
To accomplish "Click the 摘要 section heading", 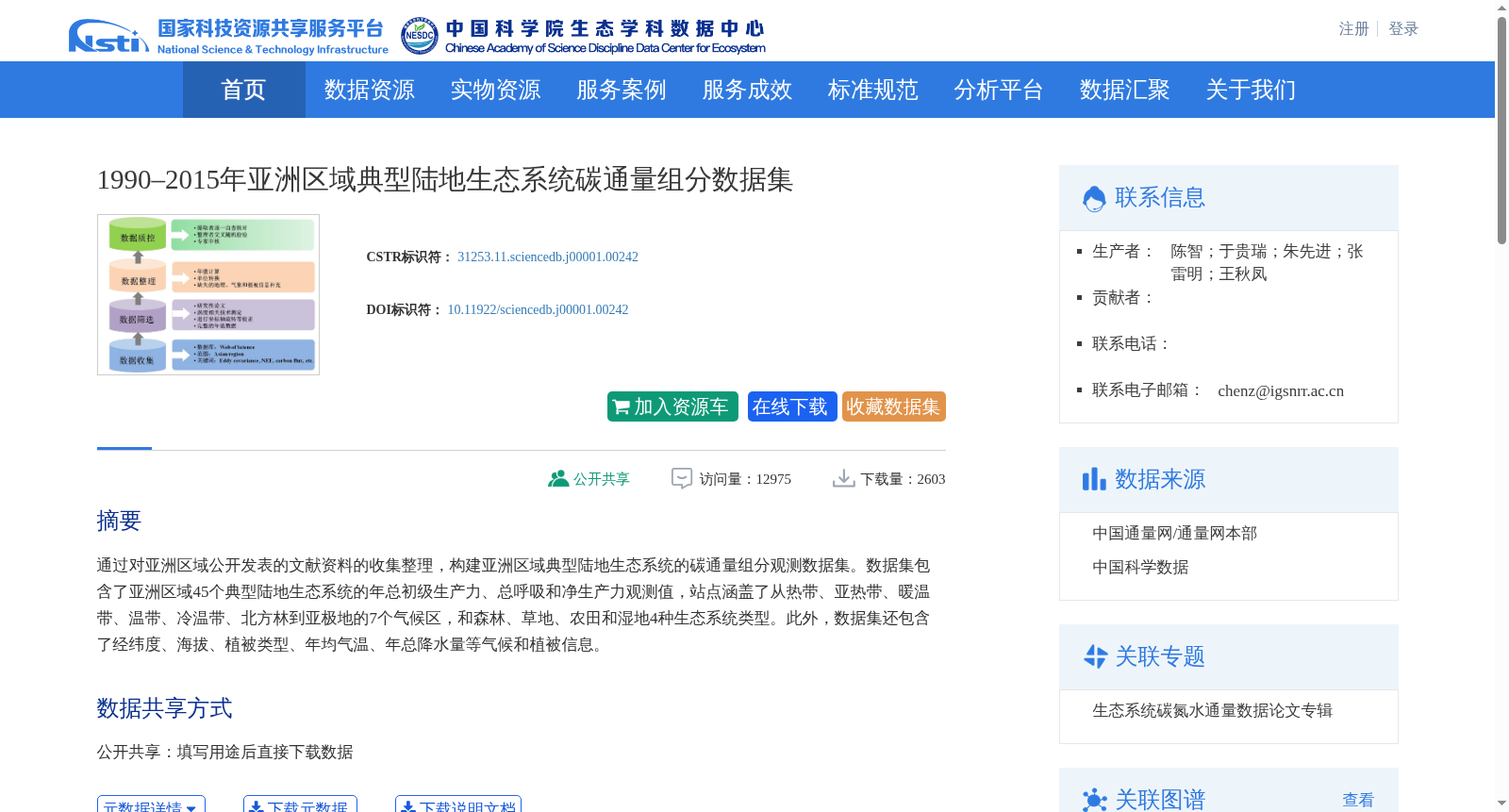I will pyautogui.click(x=119, y=521).
